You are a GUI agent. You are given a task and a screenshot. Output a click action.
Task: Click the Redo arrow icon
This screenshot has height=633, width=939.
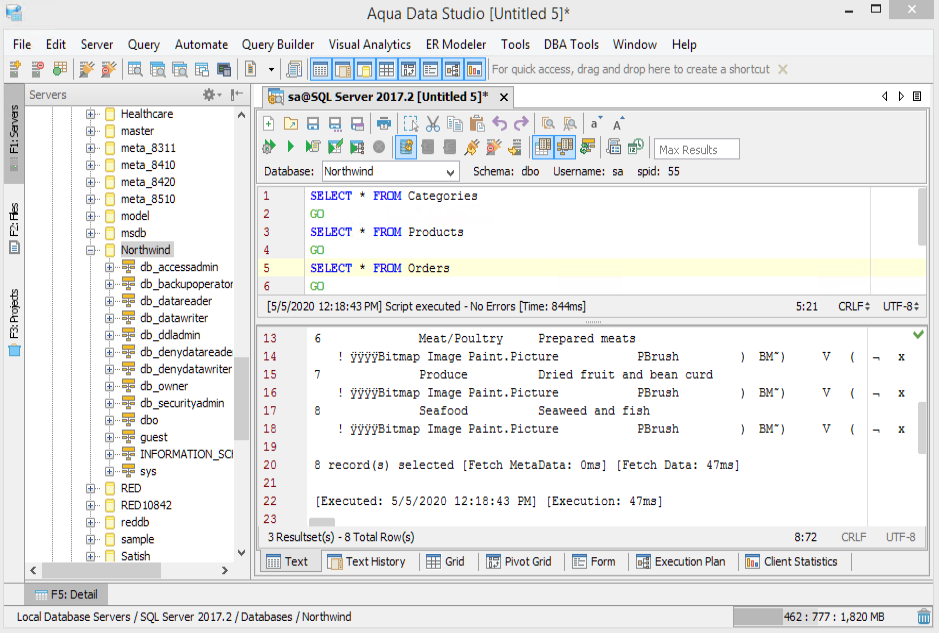point(521,124)
